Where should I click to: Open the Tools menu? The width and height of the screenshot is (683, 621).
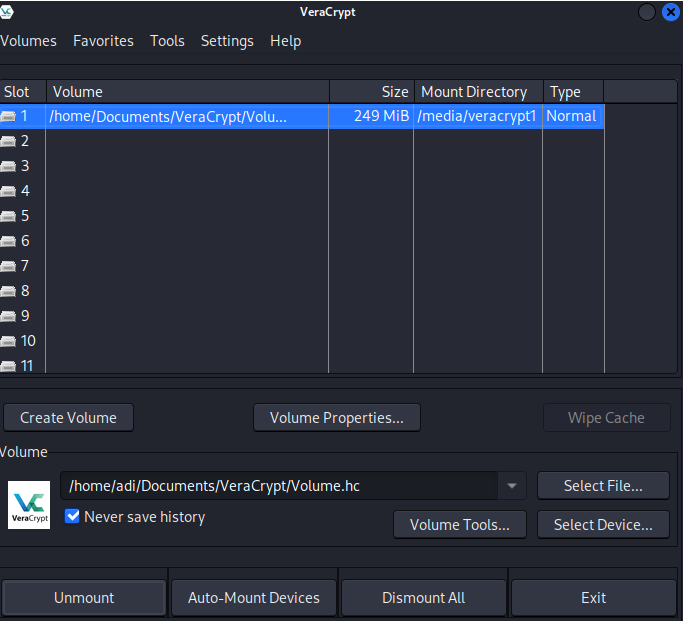[x=167, y=41]
